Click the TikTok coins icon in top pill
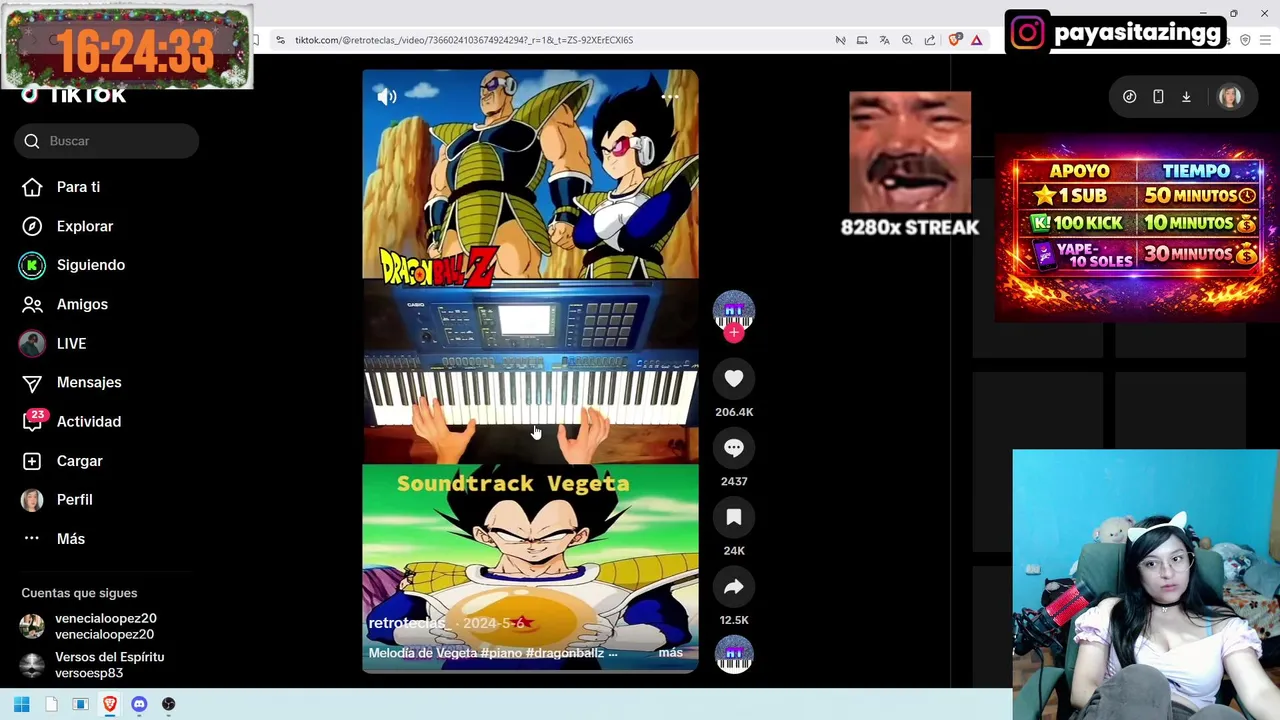Viewport: 1280px width, 720px height. coord(1129,97)
